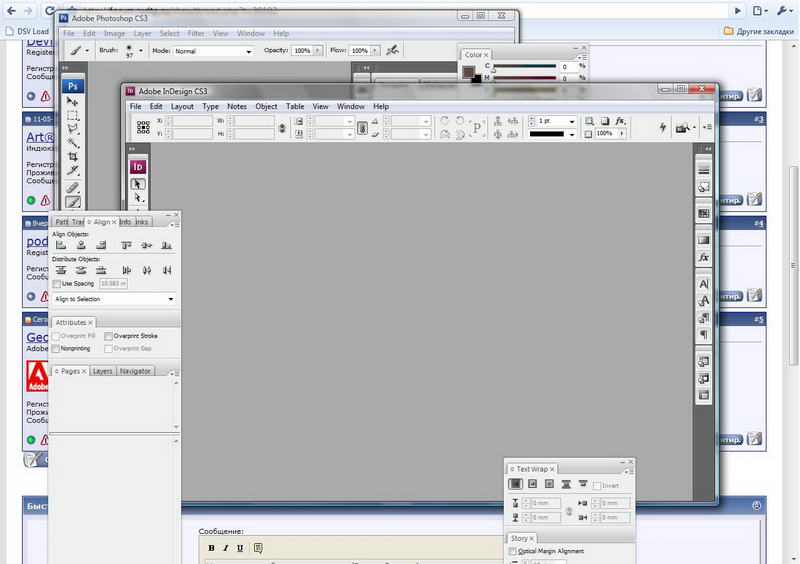Click Distribute top edges icon
The height and width of the screenshot is (564, 800).
click(x=61, y=270)
